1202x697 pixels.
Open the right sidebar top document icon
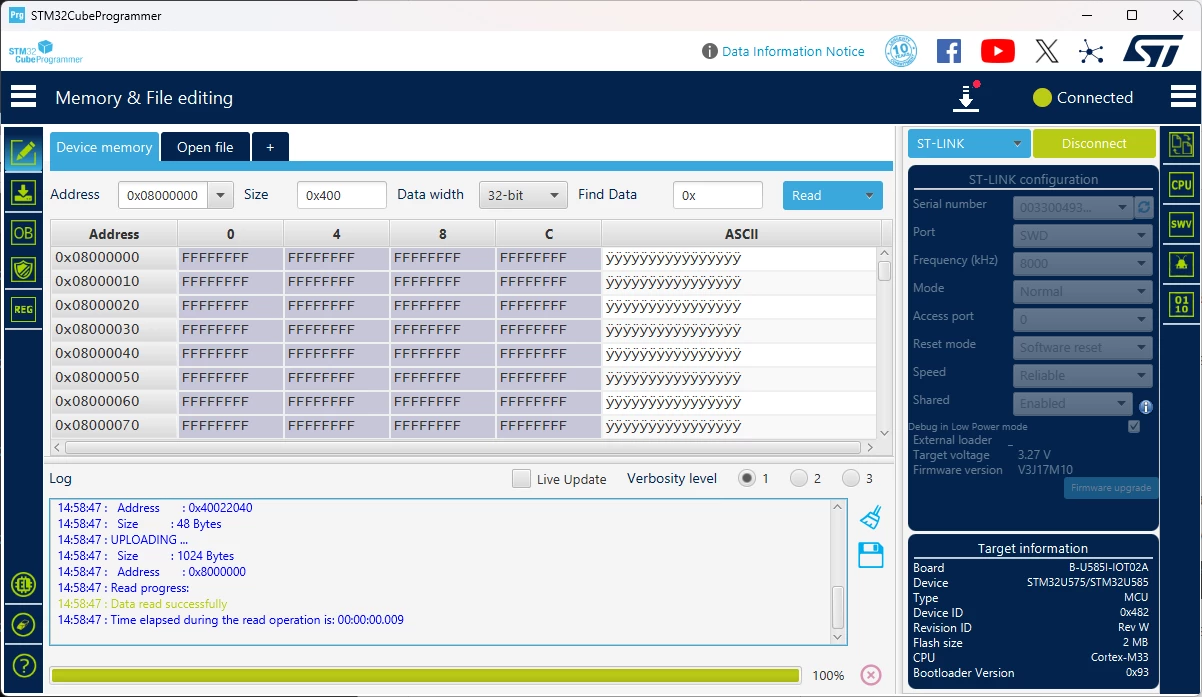point(1182,145)
